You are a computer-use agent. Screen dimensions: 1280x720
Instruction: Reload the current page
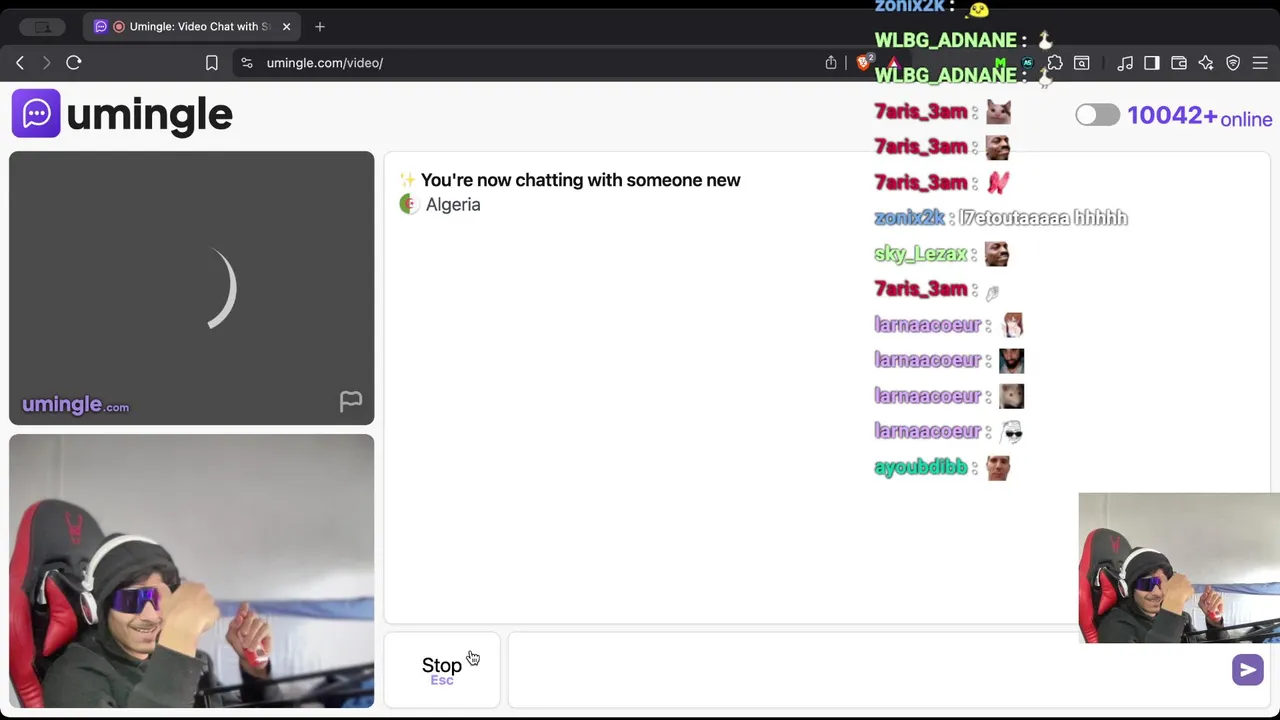coord(74,63)
